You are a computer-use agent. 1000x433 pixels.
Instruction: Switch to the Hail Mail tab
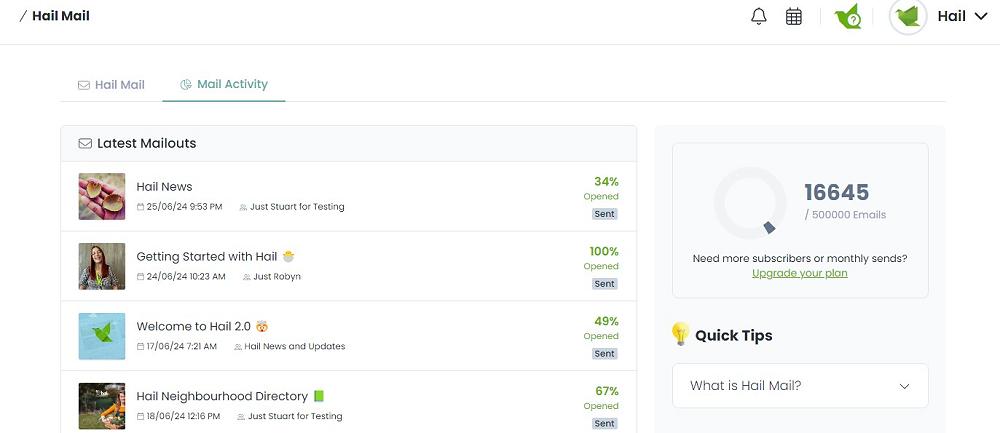119,85
